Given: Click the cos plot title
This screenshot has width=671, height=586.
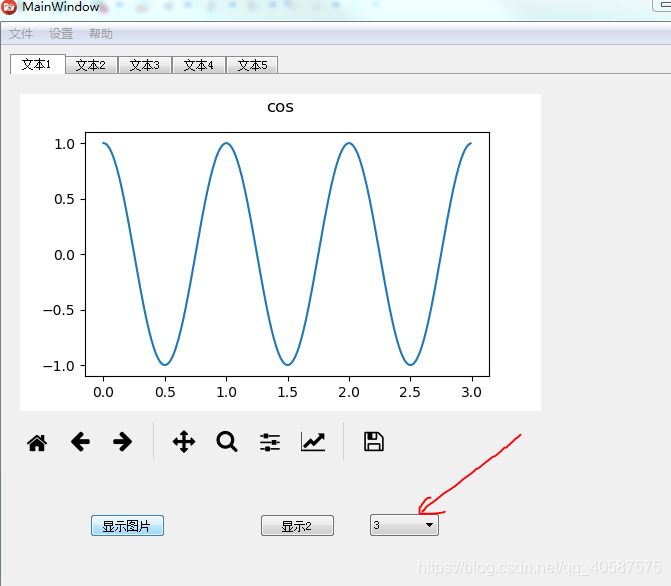Looking at the screenshot, I should 280,107.
